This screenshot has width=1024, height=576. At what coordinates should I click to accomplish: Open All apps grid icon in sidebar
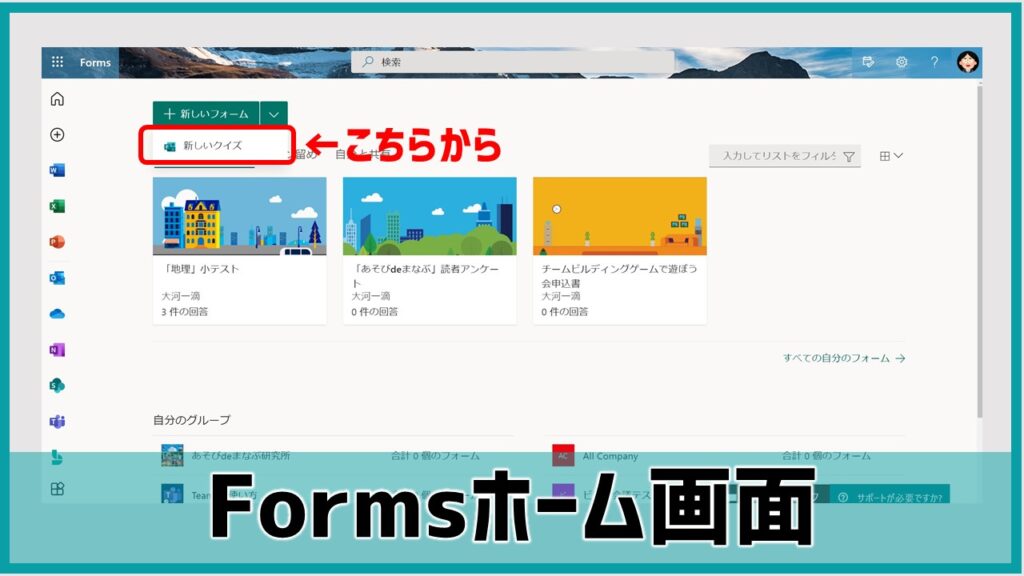point(57,489)
